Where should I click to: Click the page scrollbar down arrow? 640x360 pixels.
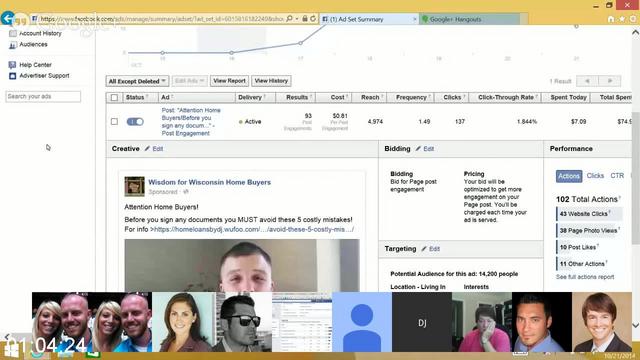point(636,325)
